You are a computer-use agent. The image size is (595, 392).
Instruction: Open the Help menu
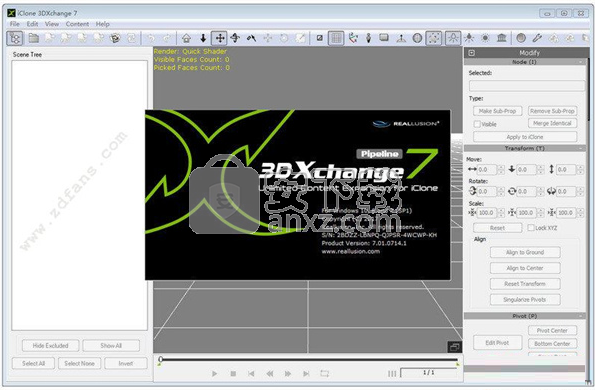[102, 24]
